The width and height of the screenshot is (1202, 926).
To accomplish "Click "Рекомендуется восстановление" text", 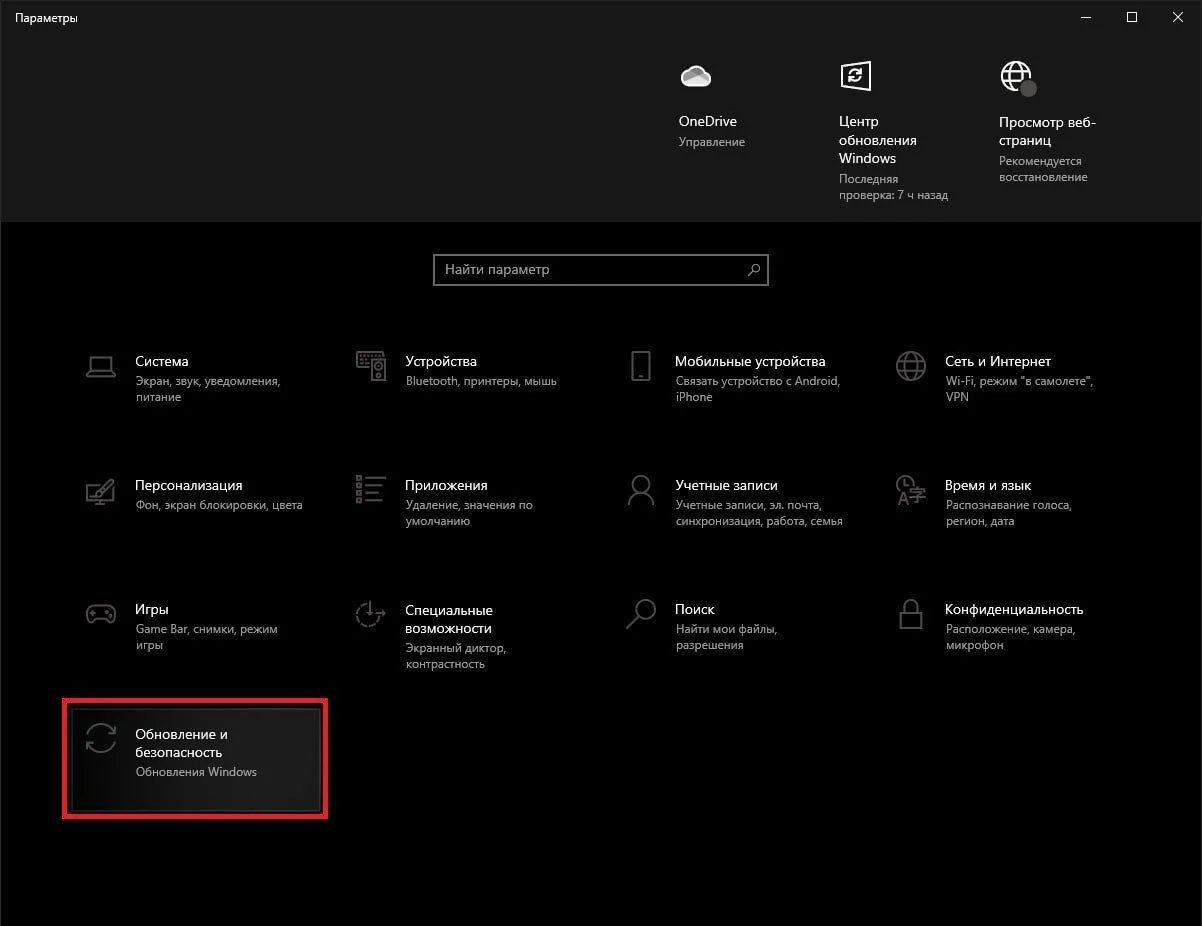I will click(1043, 169).
